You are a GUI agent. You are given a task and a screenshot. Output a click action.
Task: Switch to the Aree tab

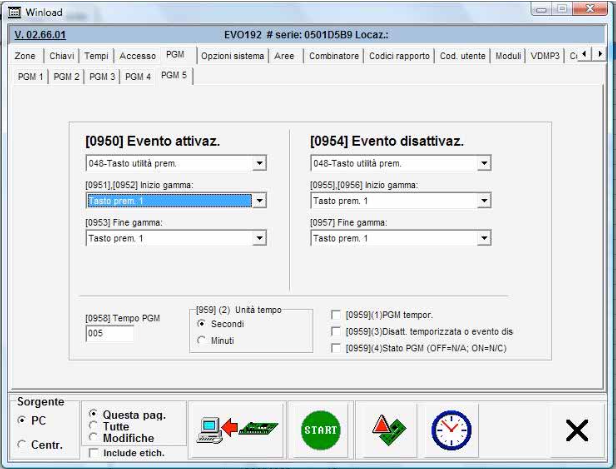[284, 56]
